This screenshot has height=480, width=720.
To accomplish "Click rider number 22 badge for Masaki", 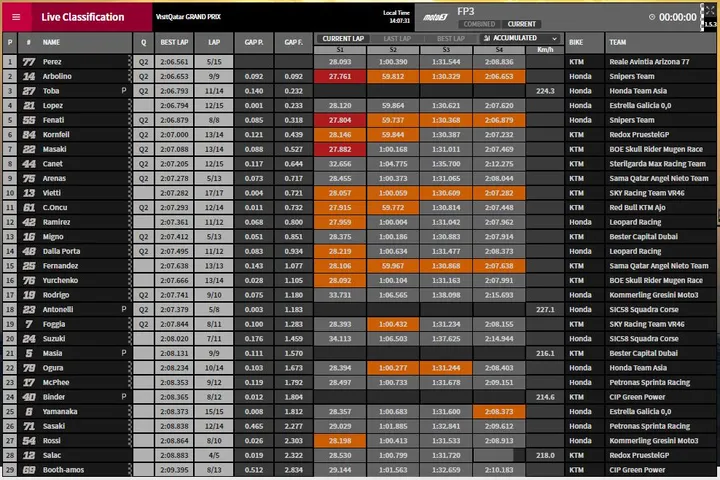I will pos(28,149).
